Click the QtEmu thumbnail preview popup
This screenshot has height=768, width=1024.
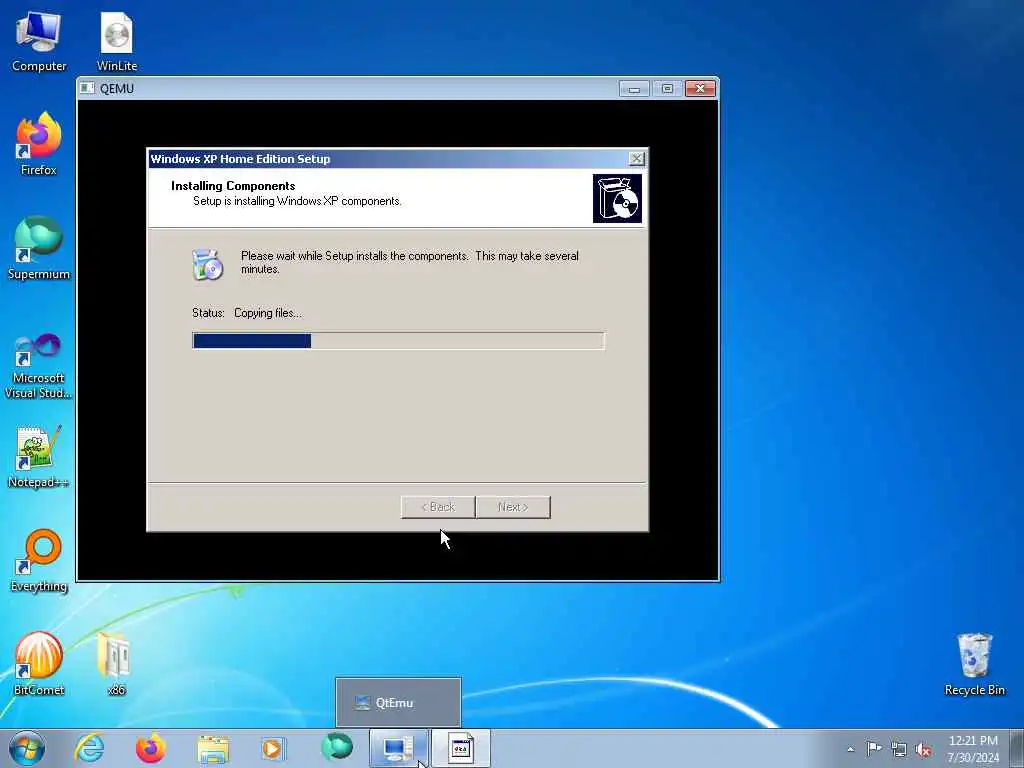(398, 702)
